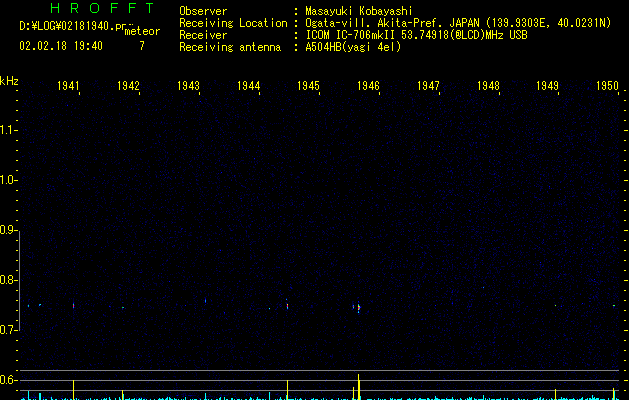629x400 pixels.
Task: Click frequency axis label 1.1
Action: point(8,130)
